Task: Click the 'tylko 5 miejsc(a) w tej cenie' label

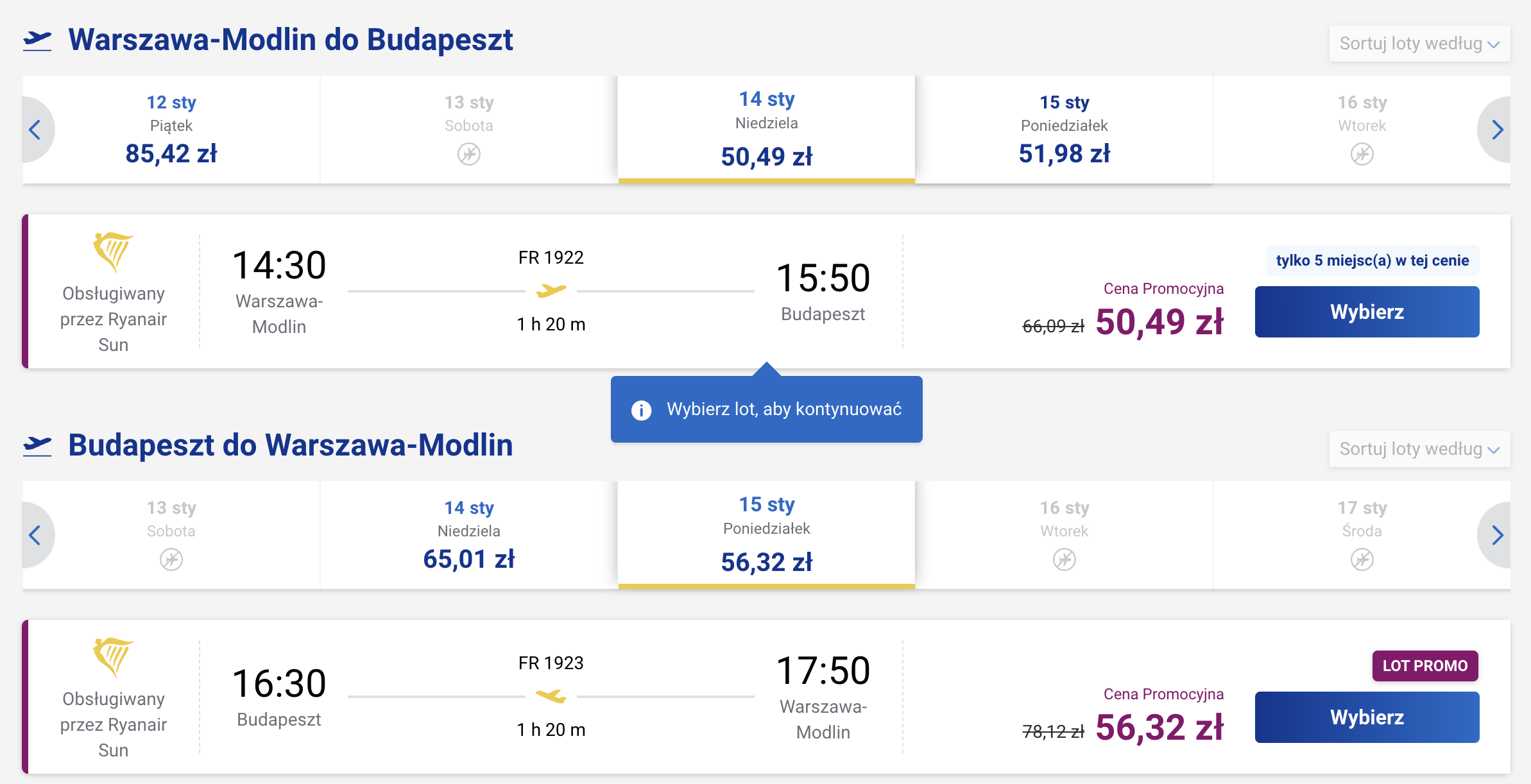Action: tap(1373, 260)
